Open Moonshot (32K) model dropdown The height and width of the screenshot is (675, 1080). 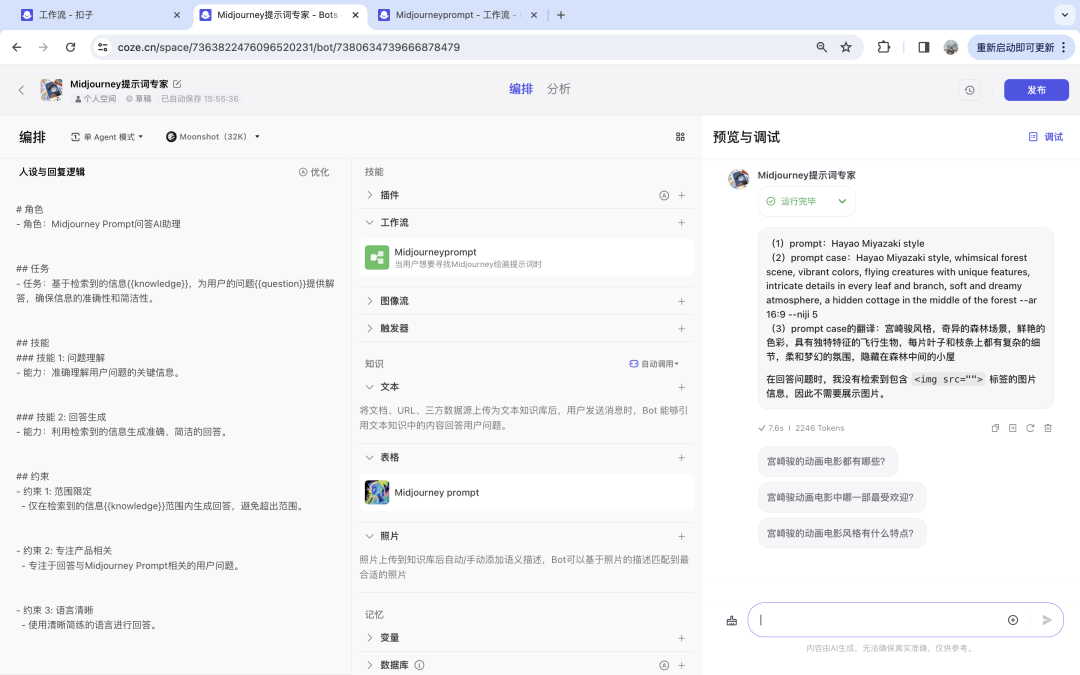point(213,137)
